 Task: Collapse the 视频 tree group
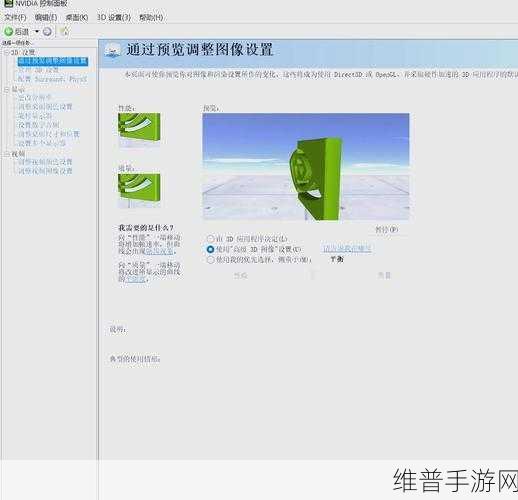[7, 154]
